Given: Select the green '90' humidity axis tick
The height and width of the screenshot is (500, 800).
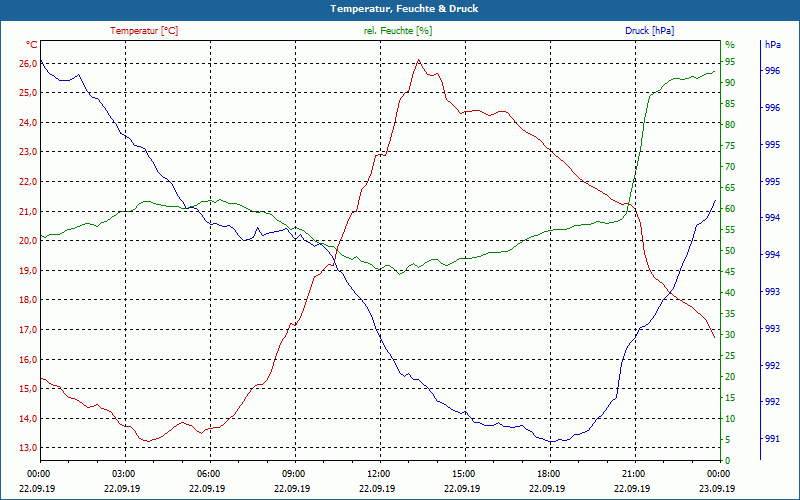Looking at the screenshot, I should pyautogui.click(x=730, y=83).
